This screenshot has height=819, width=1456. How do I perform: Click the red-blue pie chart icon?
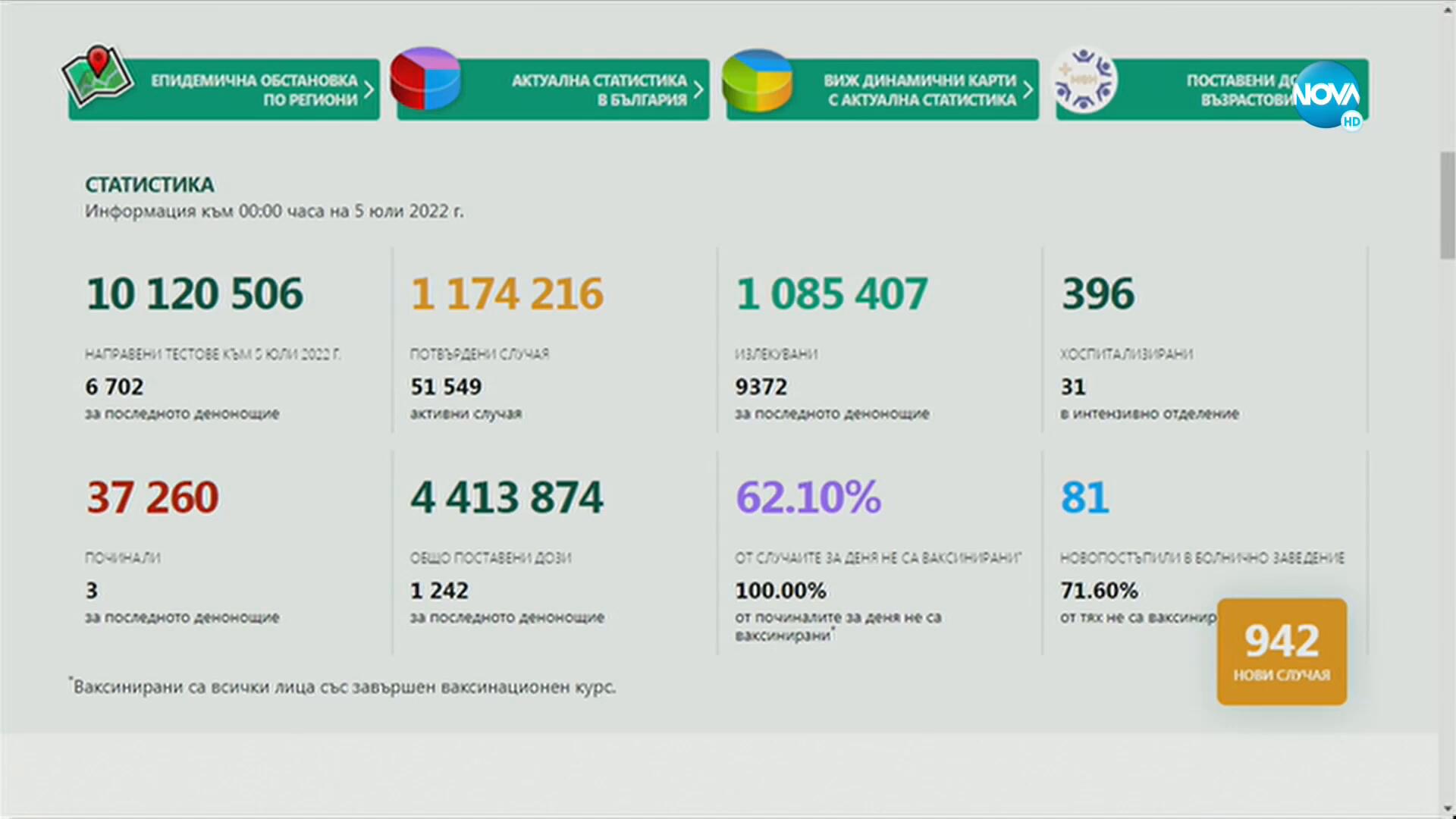pos(425,79)
